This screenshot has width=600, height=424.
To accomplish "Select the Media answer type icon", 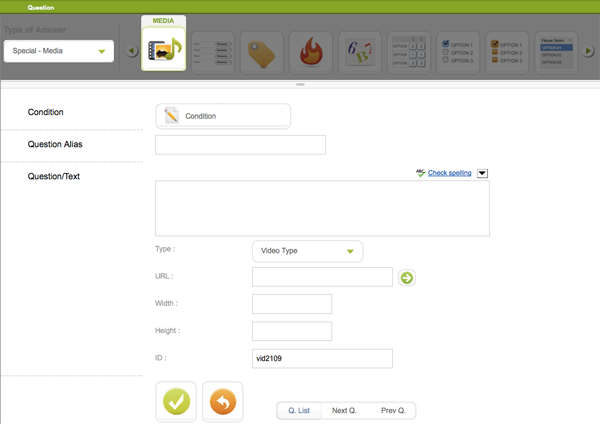I will [163, 48].
